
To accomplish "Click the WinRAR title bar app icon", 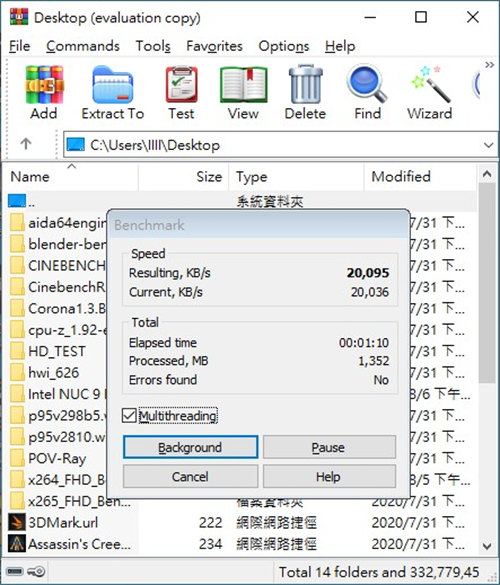I will tap(19, 17).
